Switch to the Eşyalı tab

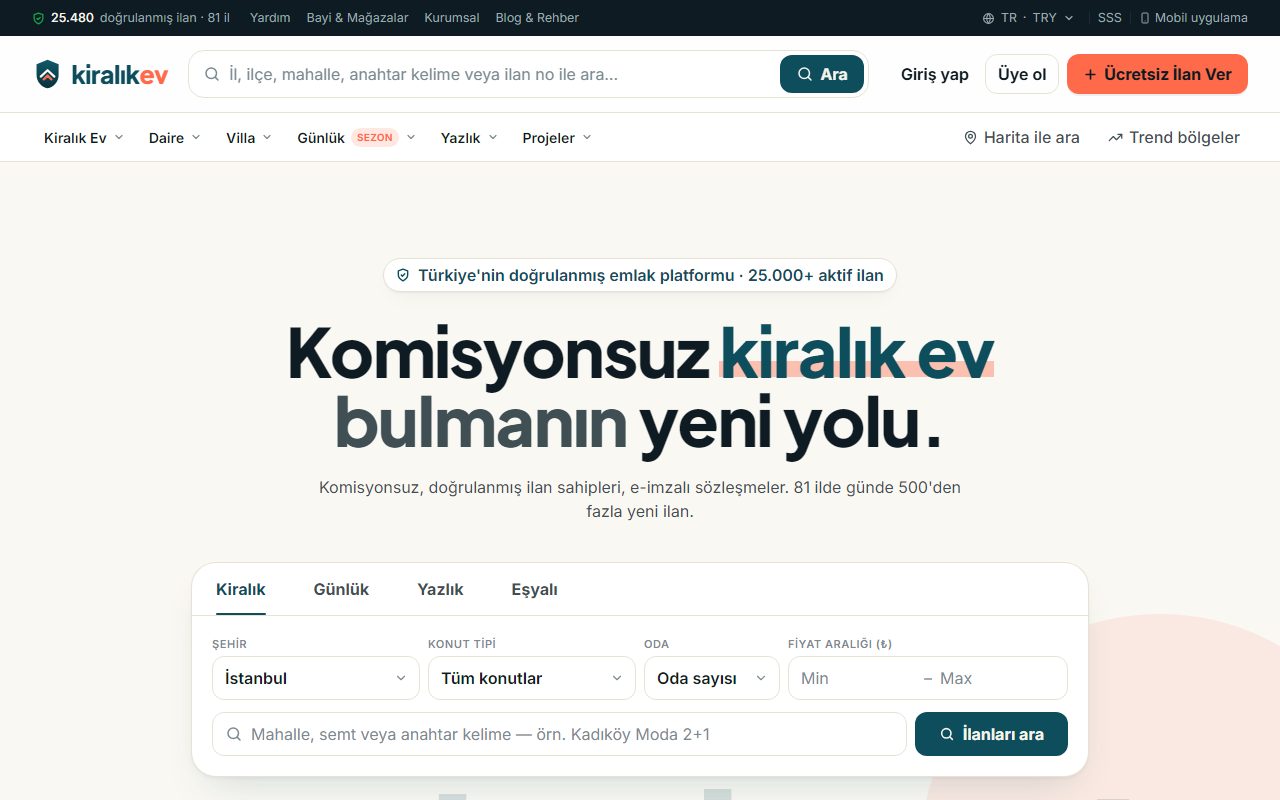(534, 590)
